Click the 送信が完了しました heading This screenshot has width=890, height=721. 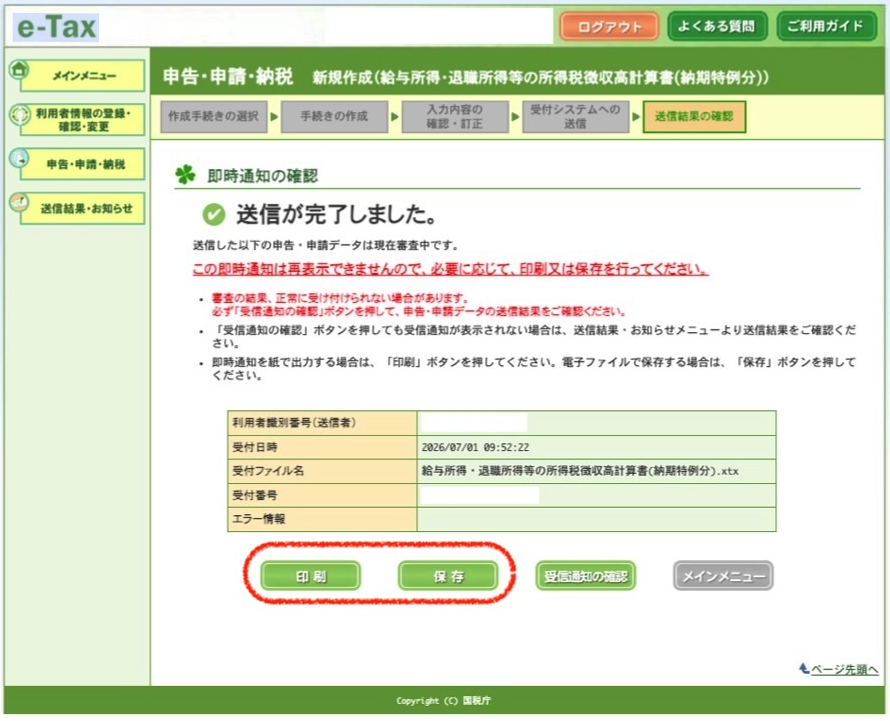click(x=336, y=215)
